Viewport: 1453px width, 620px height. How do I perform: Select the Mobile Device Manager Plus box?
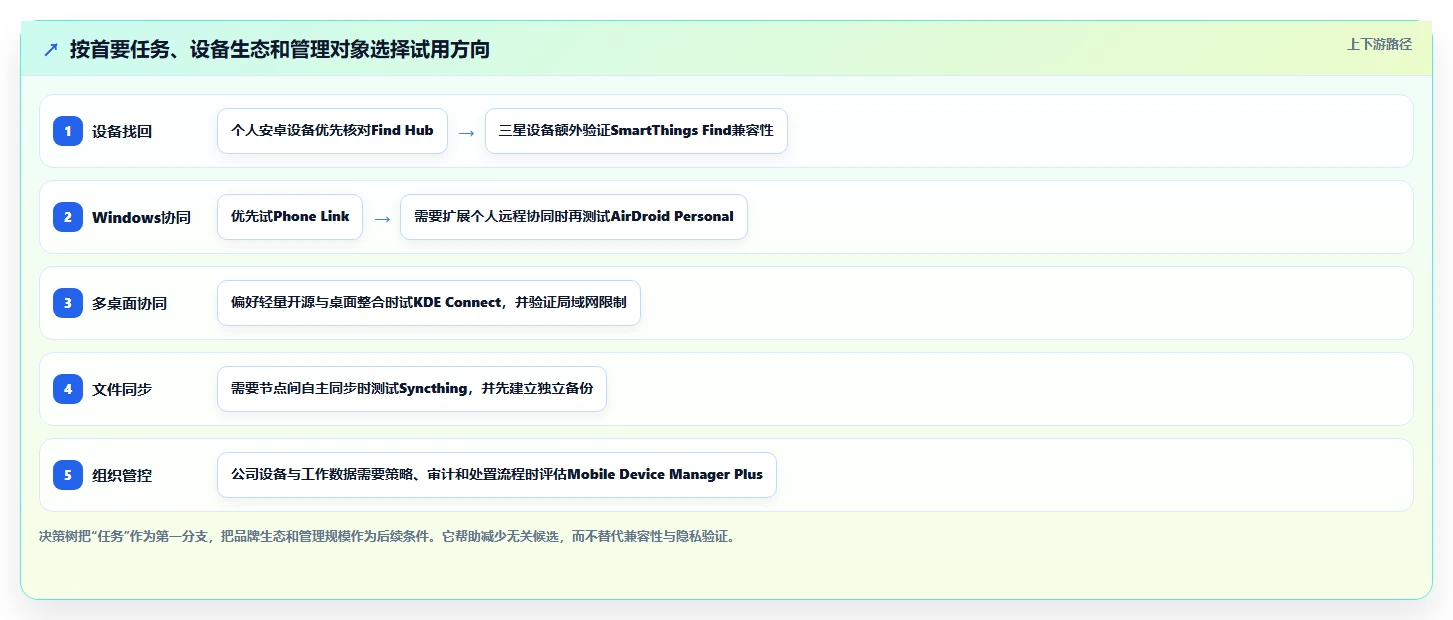coord(497,475)
